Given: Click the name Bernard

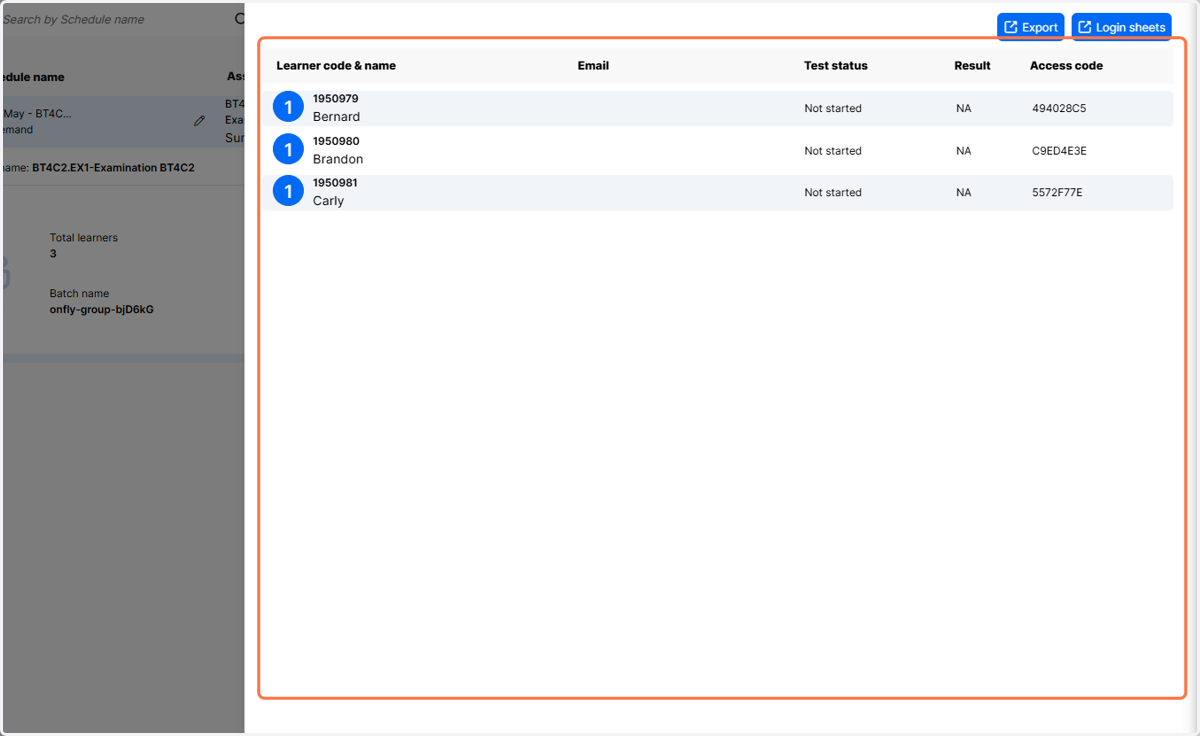Looking at the screenshot, I should (336, 117).
